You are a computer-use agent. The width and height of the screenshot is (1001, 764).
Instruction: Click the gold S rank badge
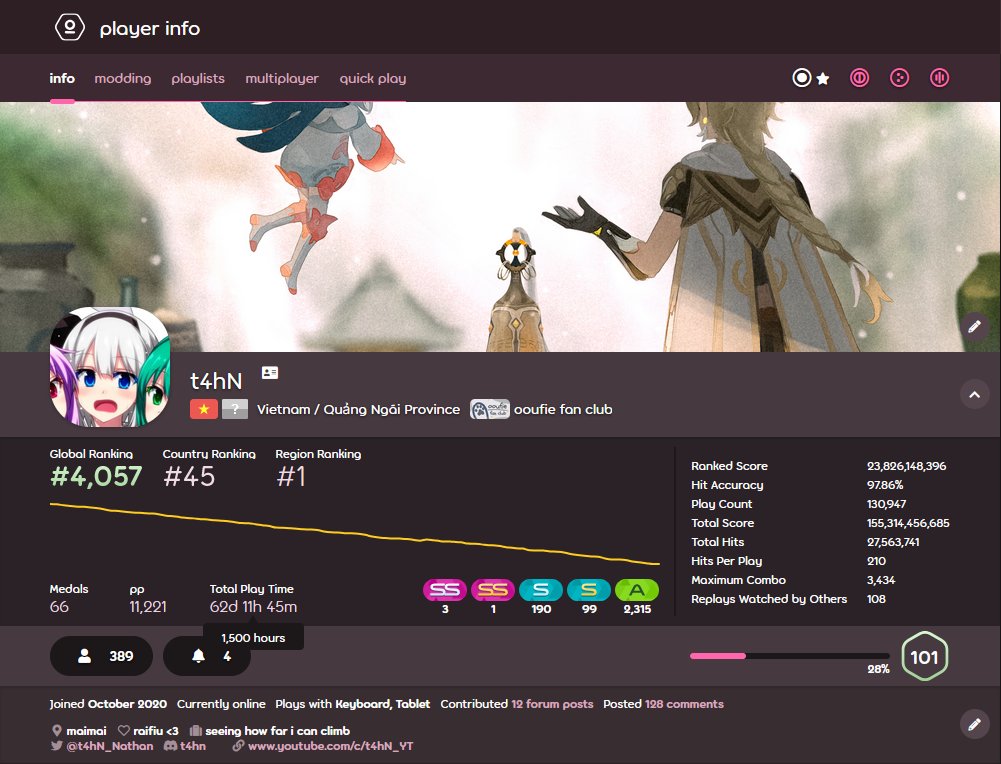(589, 590)
